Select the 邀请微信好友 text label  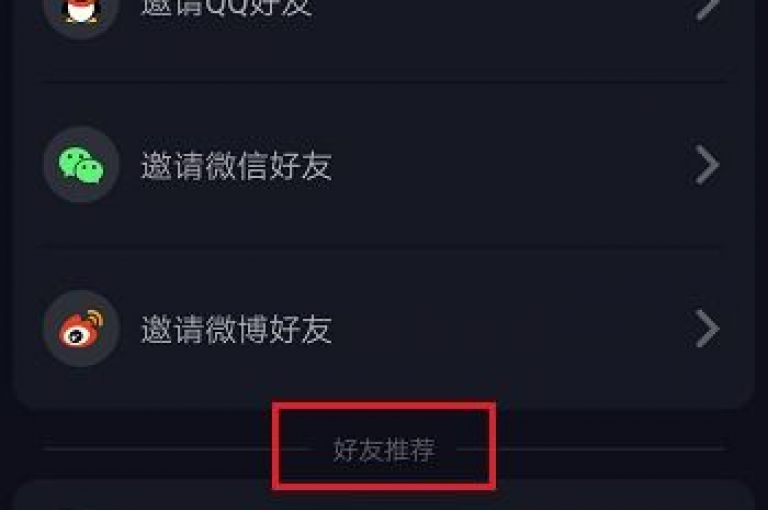pyautogui.click(x=237, y=166)
